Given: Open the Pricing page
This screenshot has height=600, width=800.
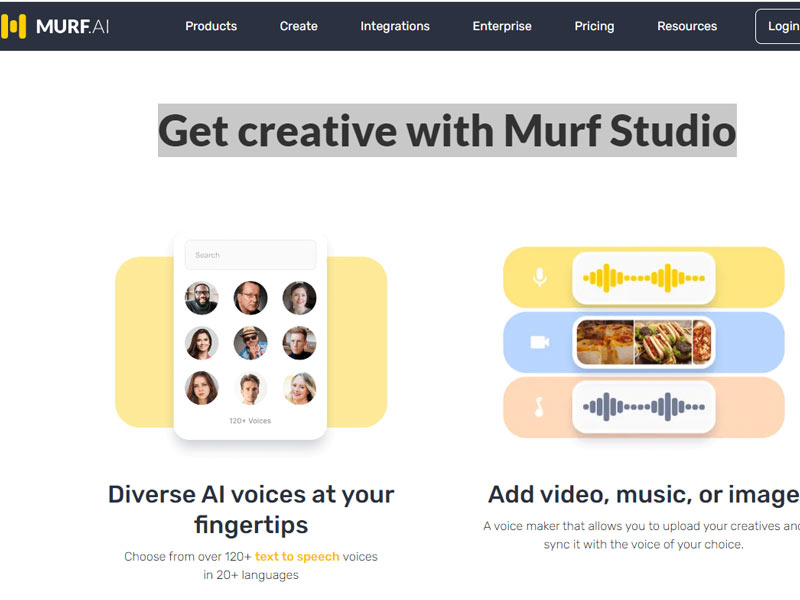Looking at the screenshot, I should click(594, 26).
